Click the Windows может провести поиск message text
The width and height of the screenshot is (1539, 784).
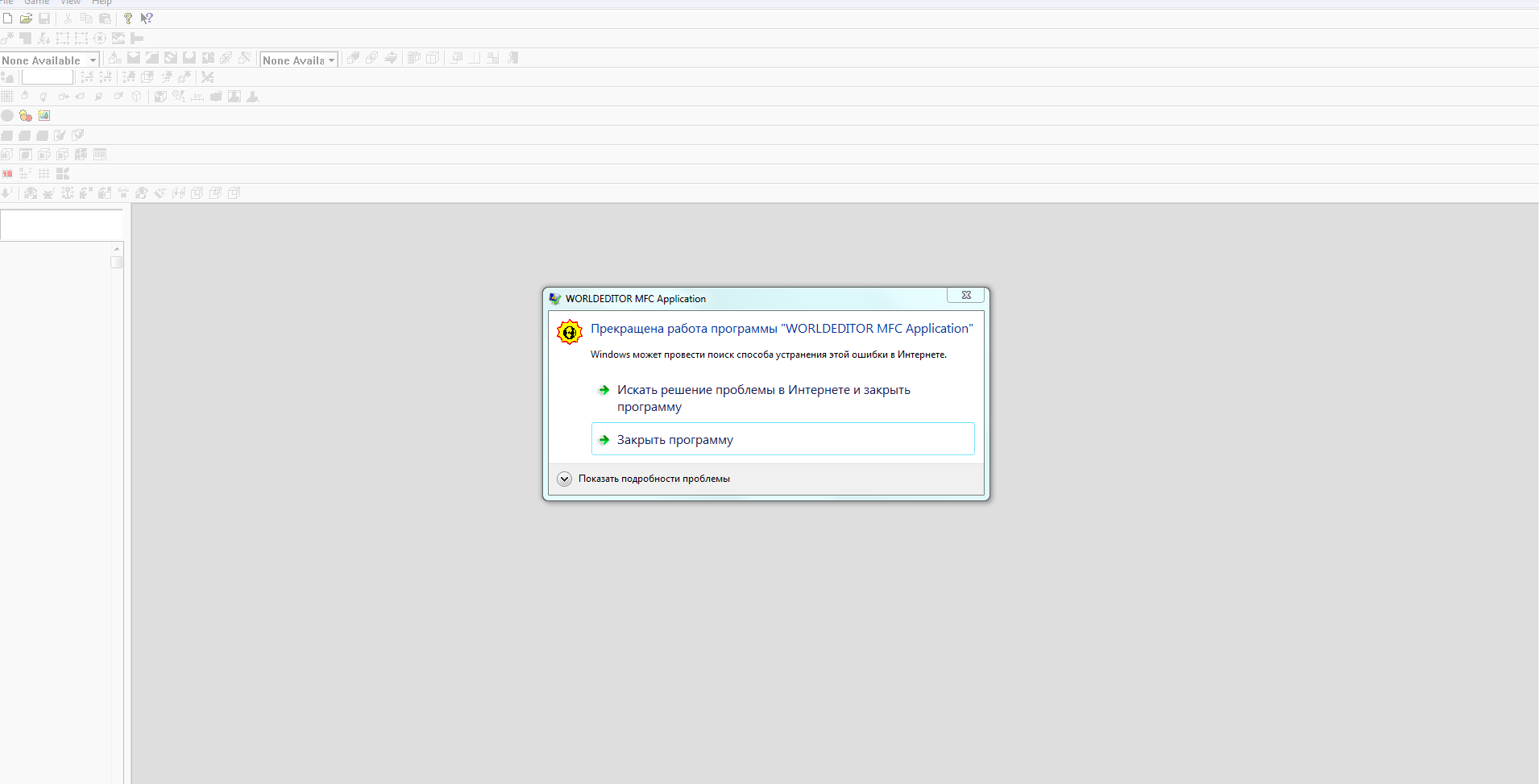[x=769, y=355]
